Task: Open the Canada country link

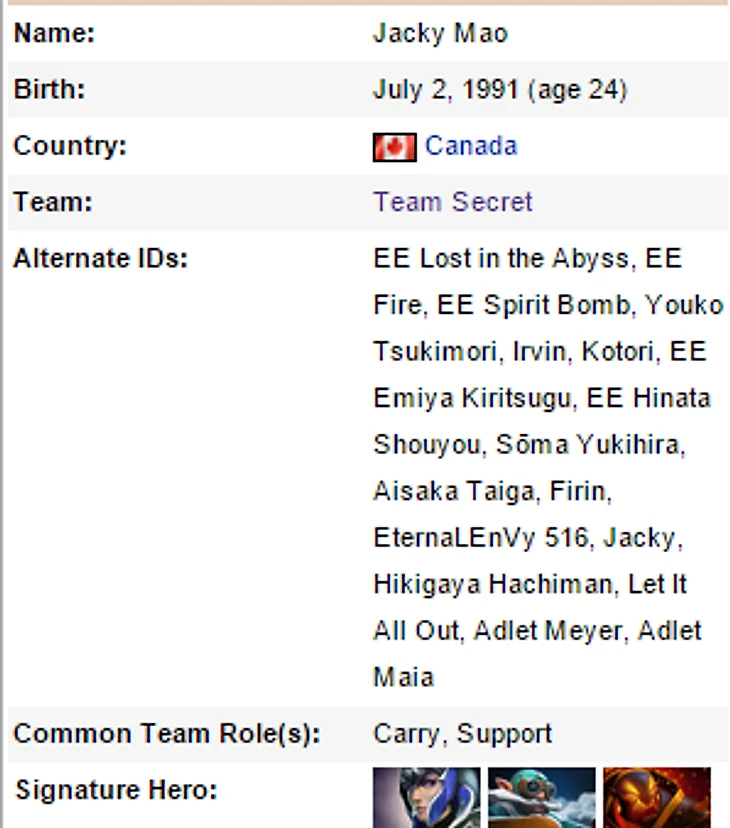Action: point(471,146)
